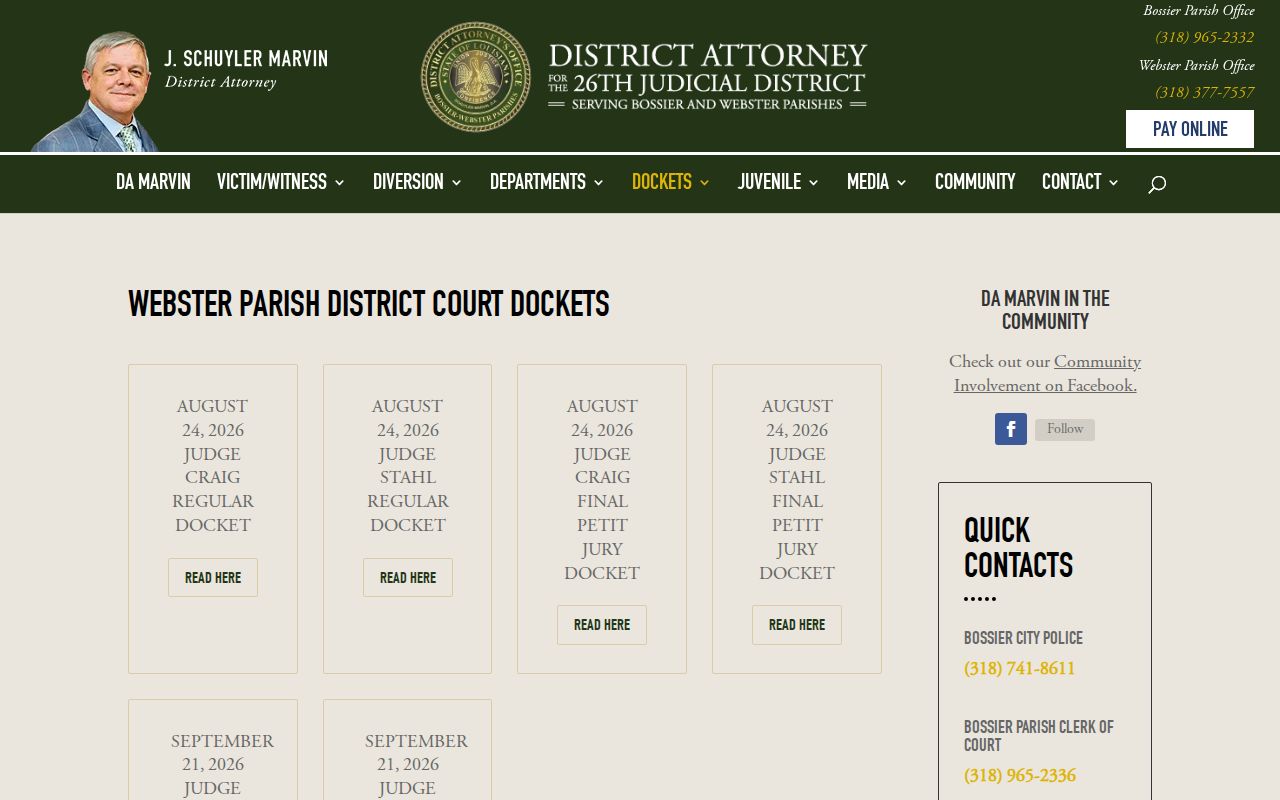Image resolution: width=1280 pixels, height=800 pixels.
Task: Select the Dockets menu label
Action: [662, 182]
